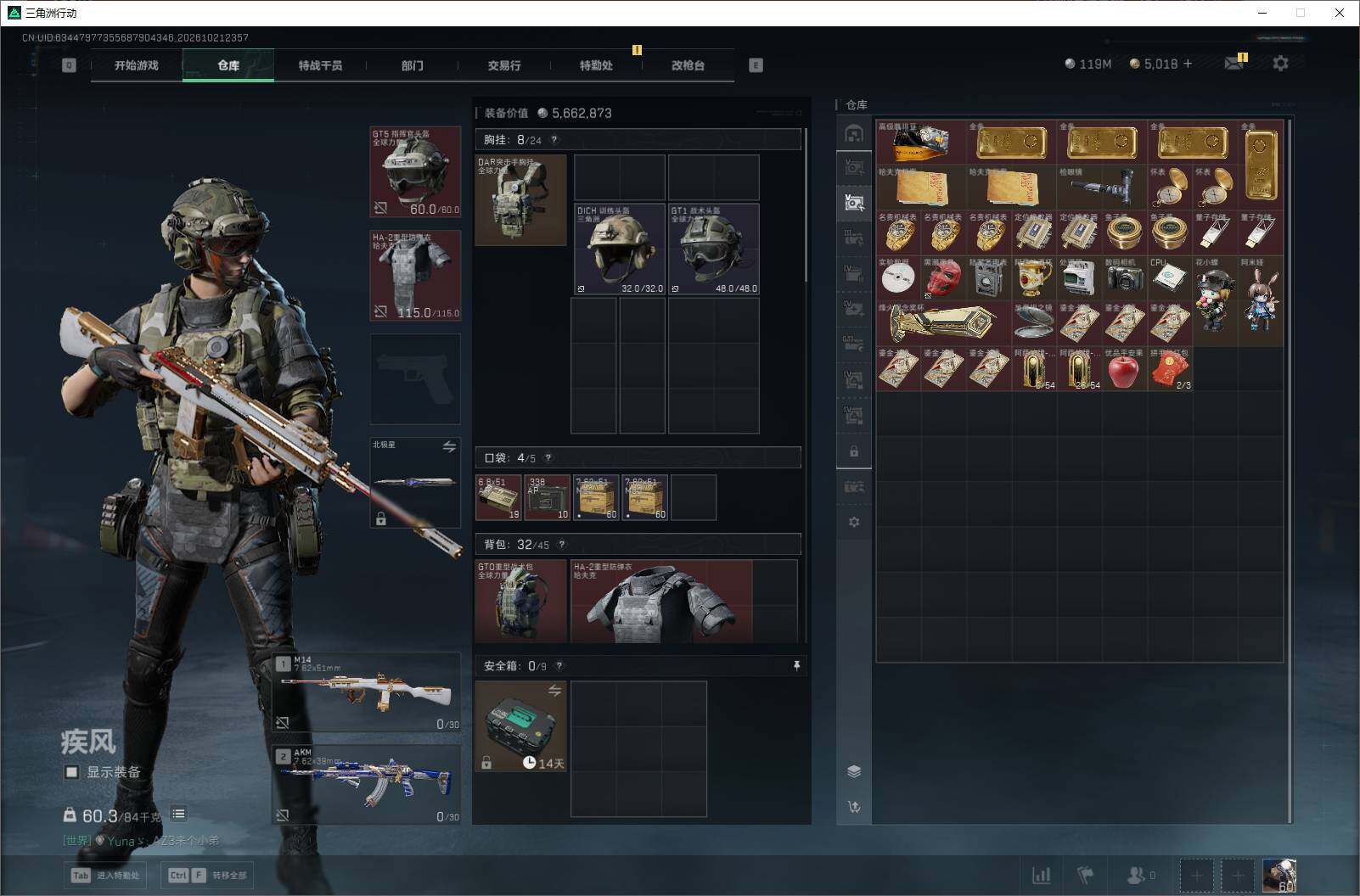Pin the safe box panel
The height and width of the screenshot is (896, 1360).
pos(796,666)
